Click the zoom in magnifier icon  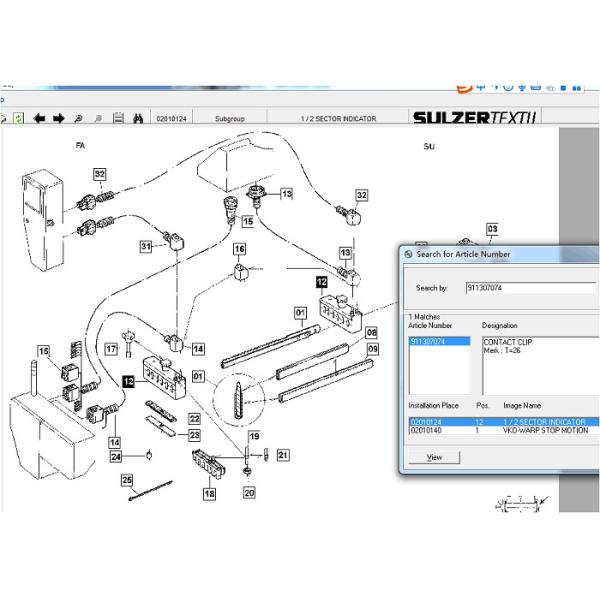pos(81,118)
